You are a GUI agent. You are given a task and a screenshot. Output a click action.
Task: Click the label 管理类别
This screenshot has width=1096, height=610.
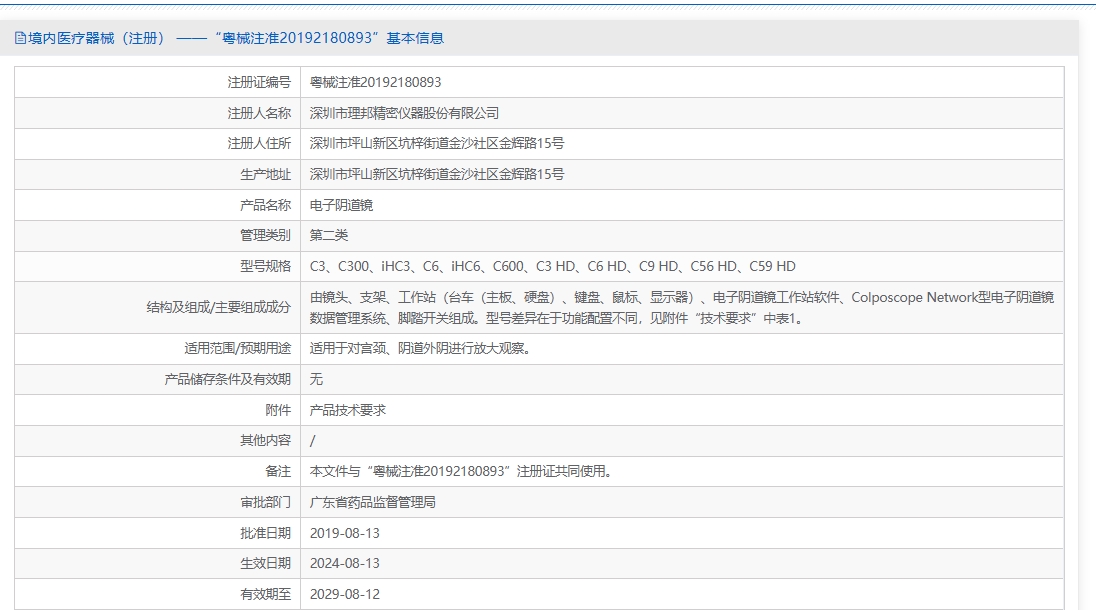(x=265, y=235)
